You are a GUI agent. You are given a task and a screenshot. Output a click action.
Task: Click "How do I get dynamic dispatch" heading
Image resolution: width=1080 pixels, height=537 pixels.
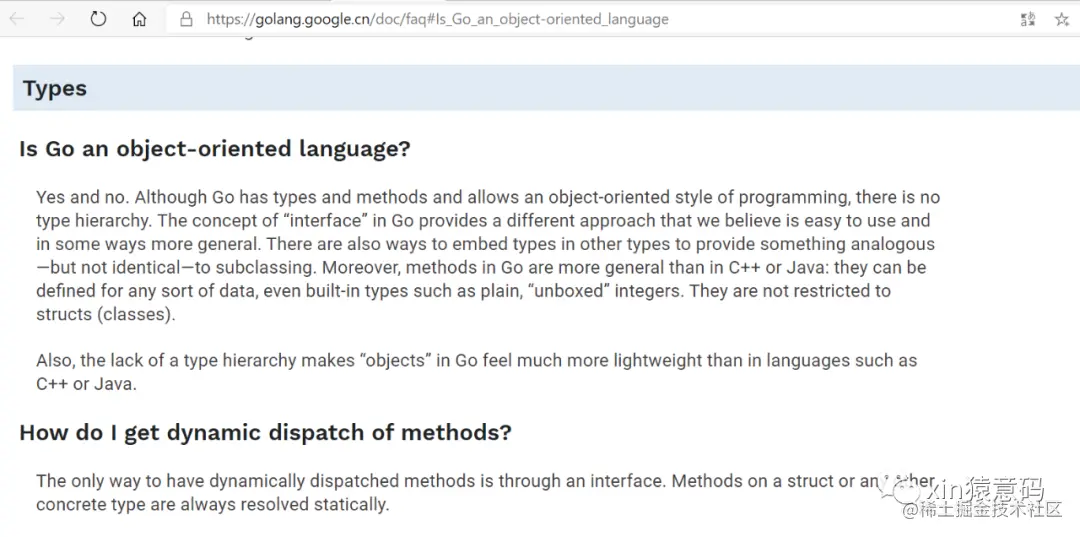click(265, 432)
